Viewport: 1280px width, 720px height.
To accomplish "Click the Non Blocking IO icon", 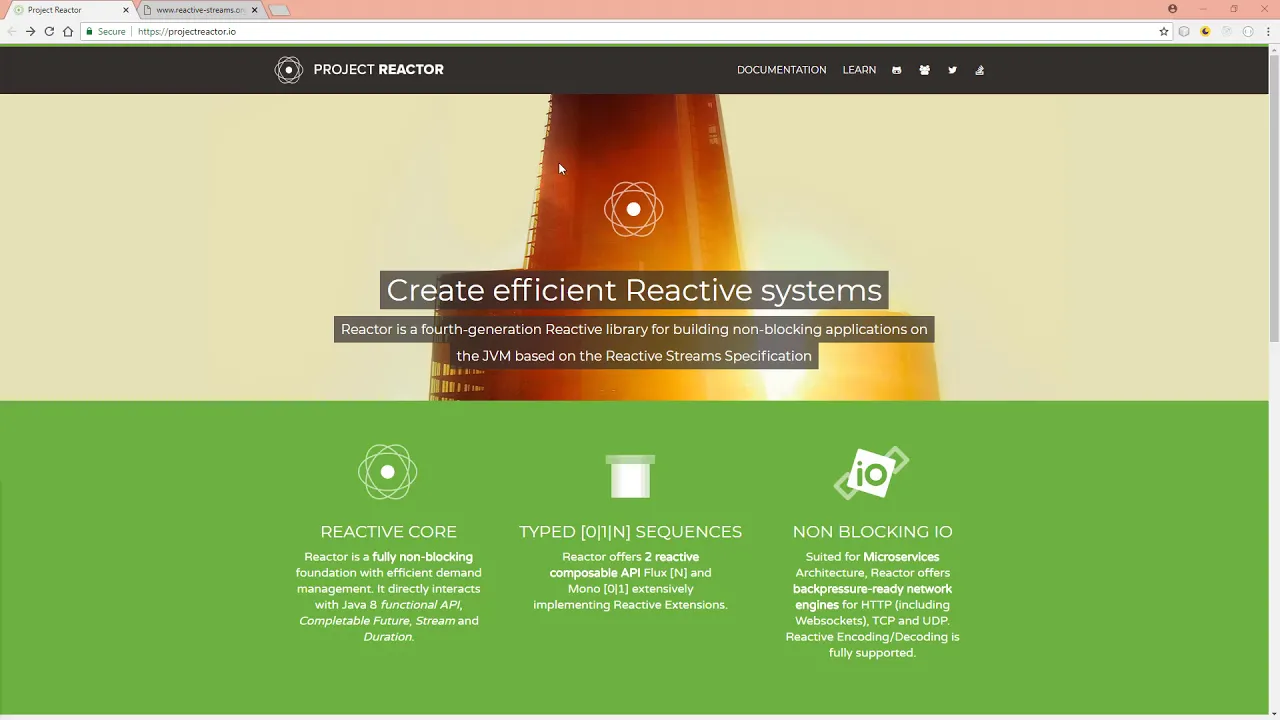I will coord(872,473).
